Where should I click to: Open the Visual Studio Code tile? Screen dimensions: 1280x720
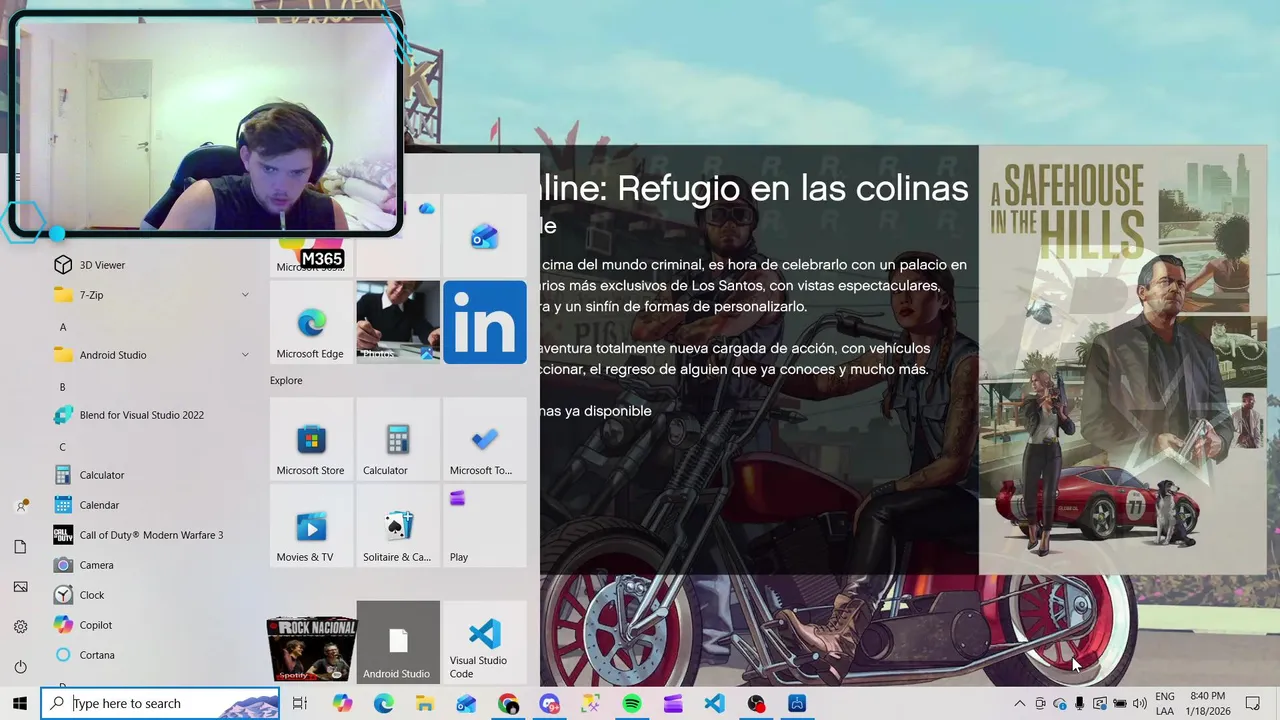(485, 642)
